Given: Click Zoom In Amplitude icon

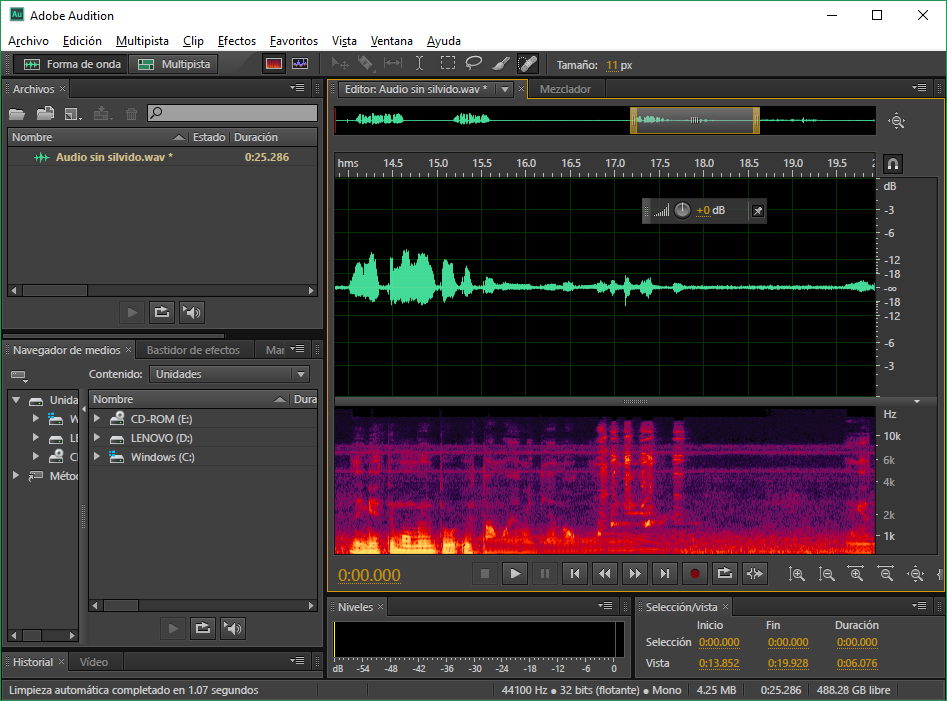Looking at the screenshot, I should click(797, 574).
